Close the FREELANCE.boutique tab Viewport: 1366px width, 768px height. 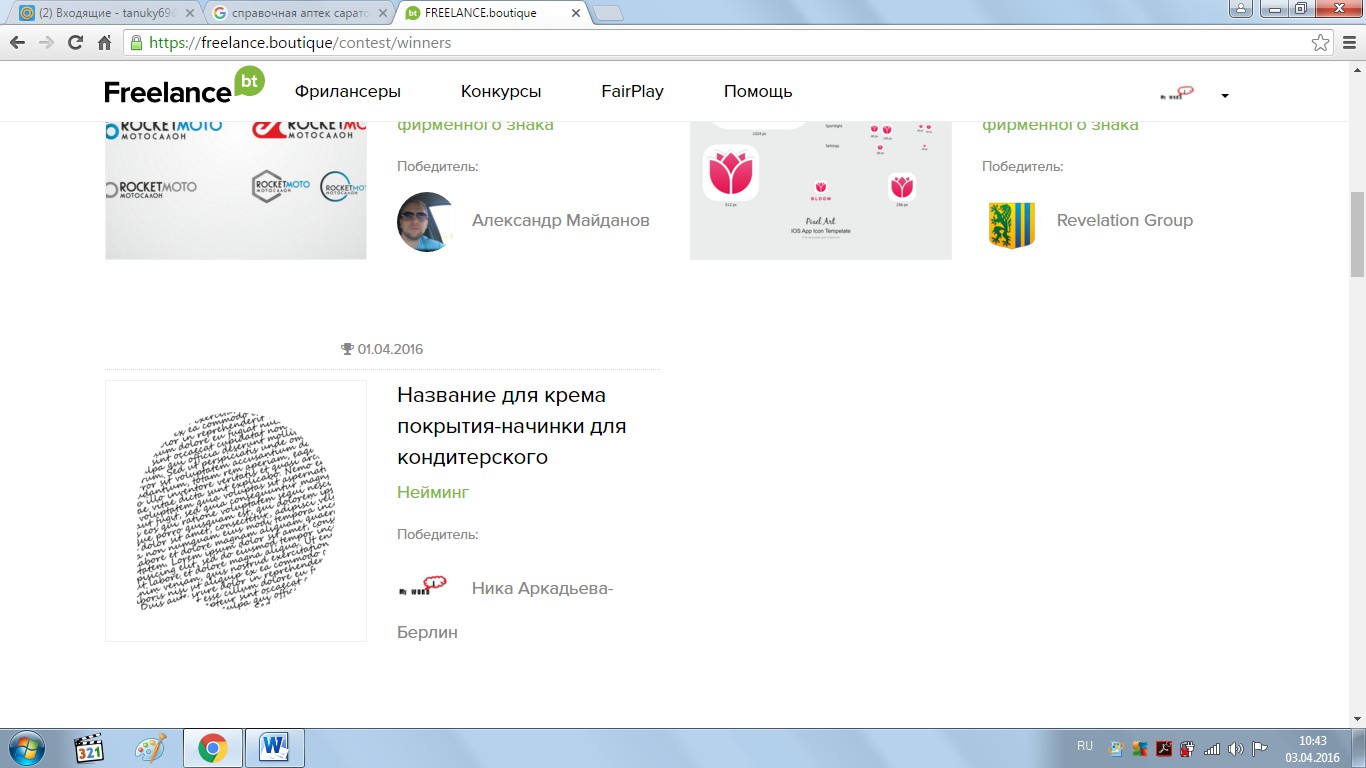pyautogui.click(x=575, y=13)
